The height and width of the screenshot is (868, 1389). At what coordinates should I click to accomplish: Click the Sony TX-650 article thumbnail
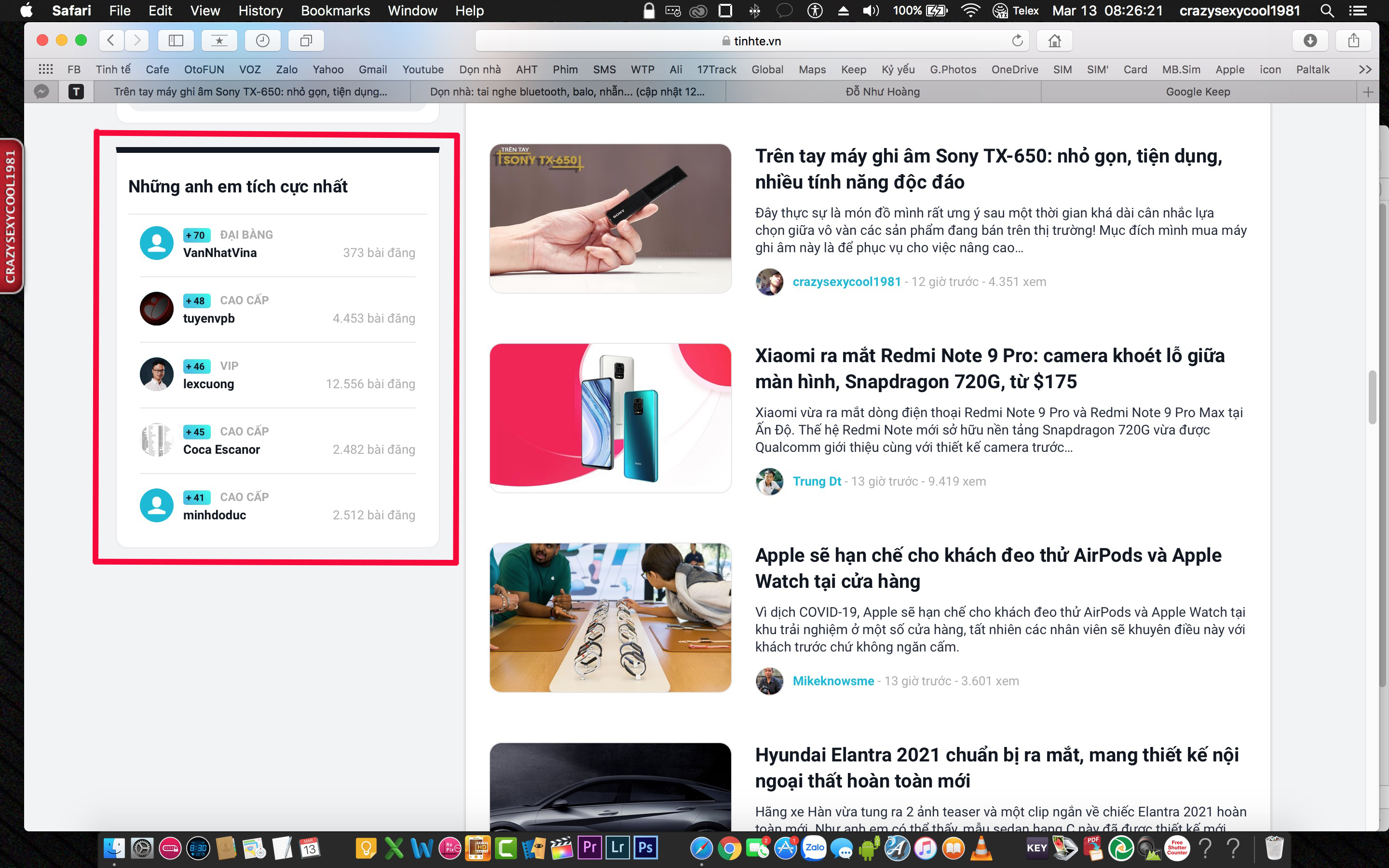tap(610, 218)
